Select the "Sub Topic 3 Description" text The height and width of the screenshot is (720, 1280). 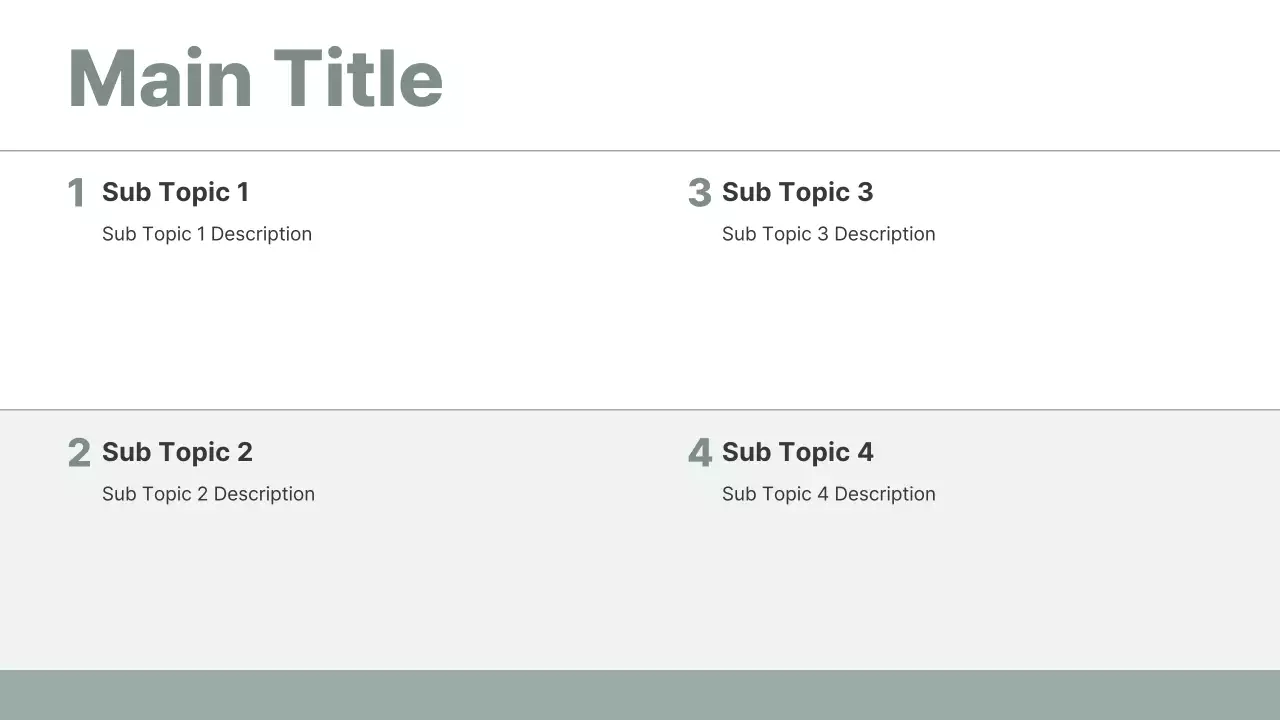(x=828, y=234)
